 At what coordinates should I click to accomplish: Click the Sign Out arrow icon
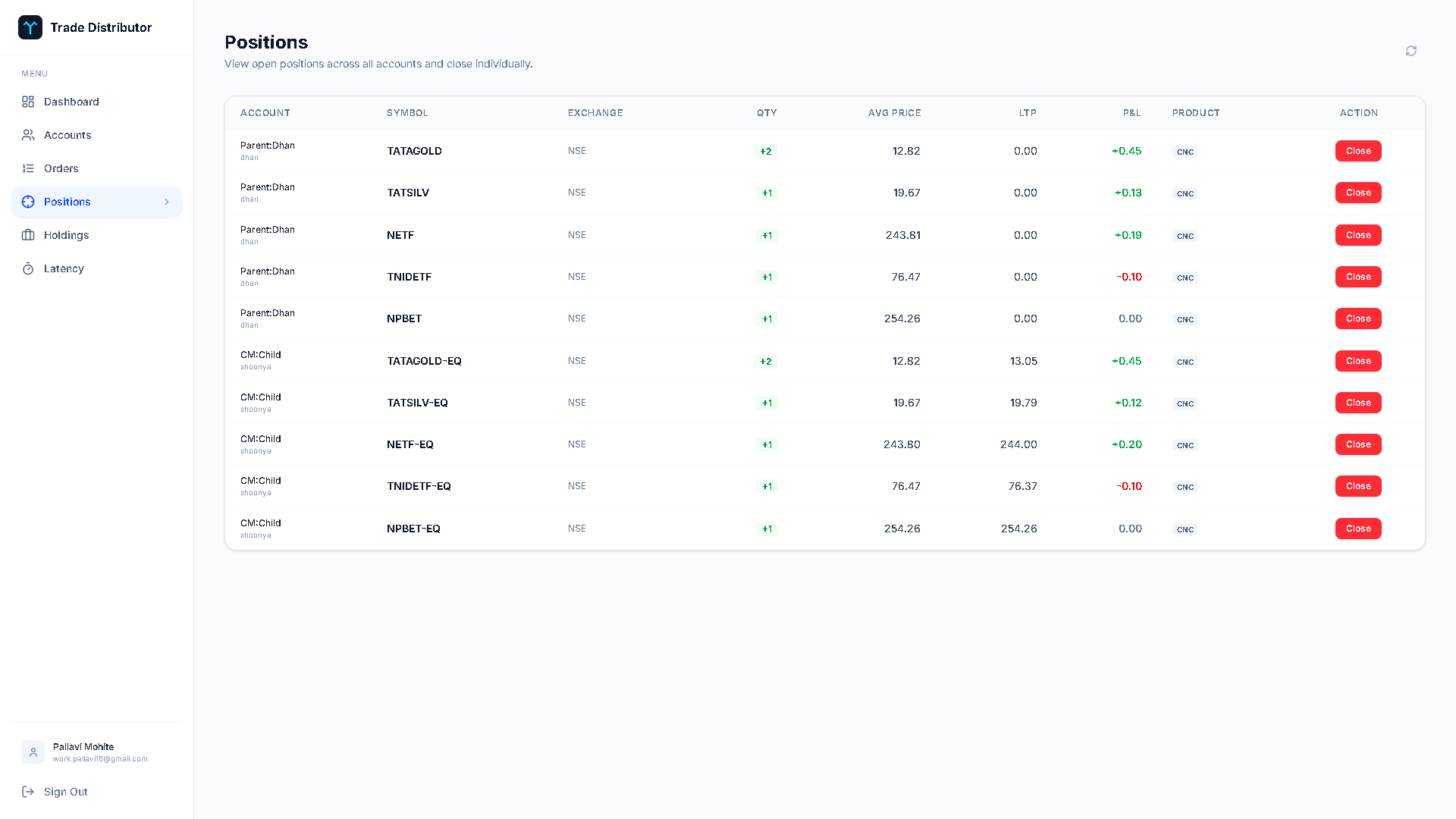click(28, 792)
